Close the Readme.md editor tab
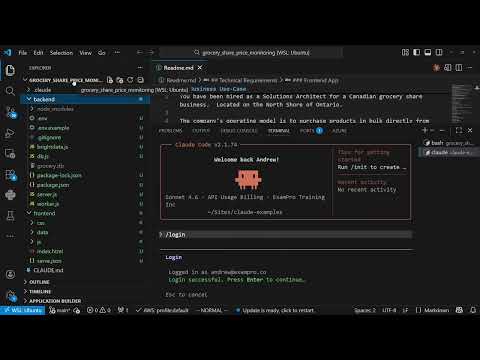 200,68
